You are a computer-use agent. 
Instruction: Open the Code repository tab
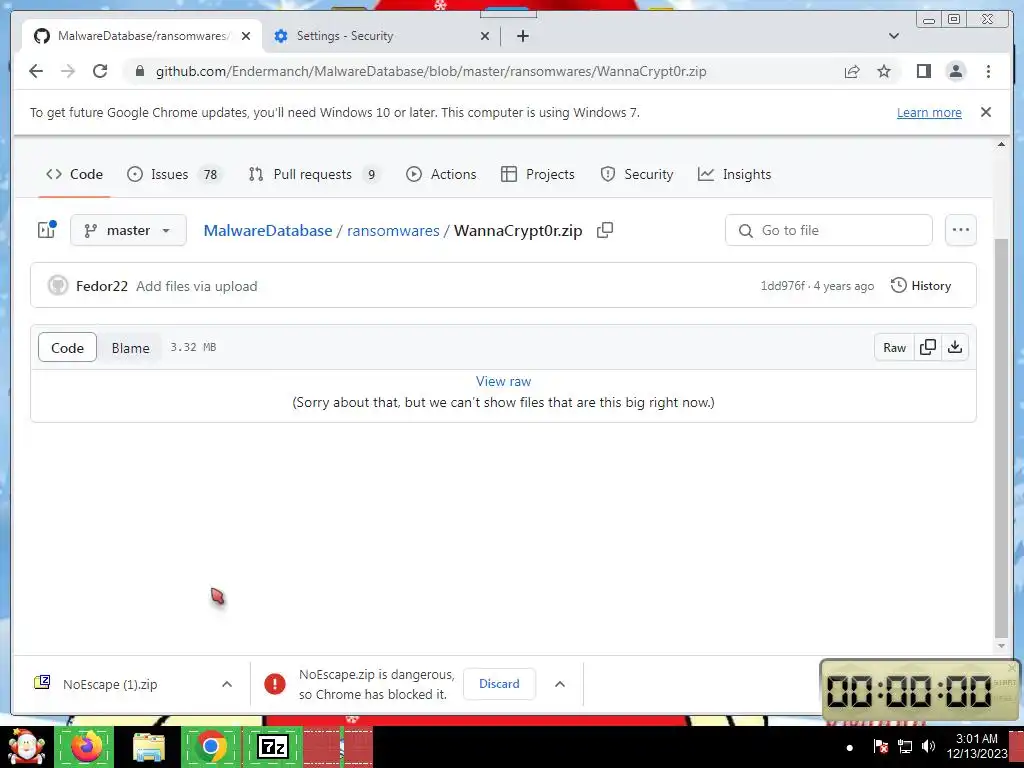74,174
